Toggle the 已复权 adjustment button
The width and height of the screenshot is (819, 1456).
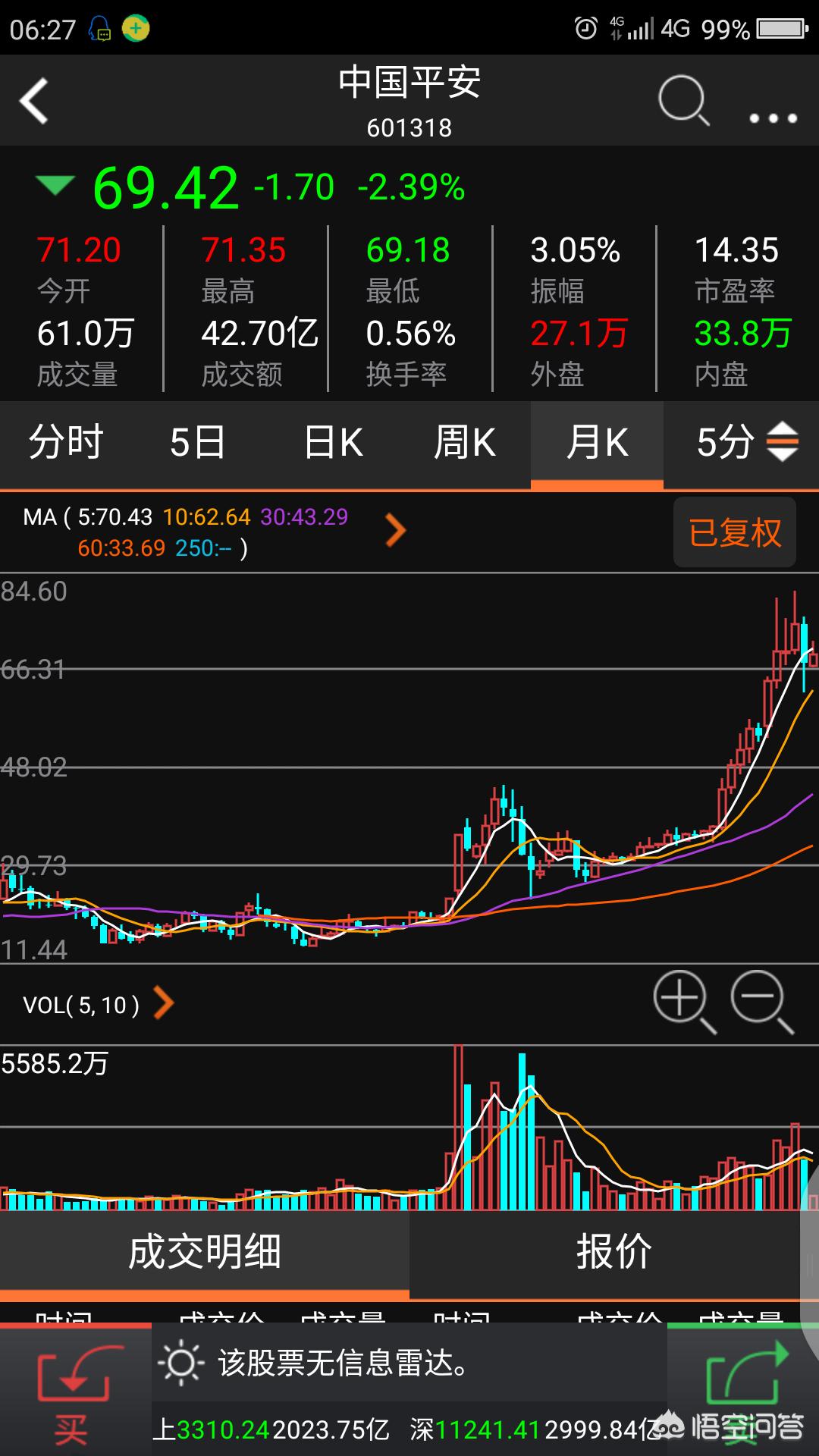tap(734, 532)
